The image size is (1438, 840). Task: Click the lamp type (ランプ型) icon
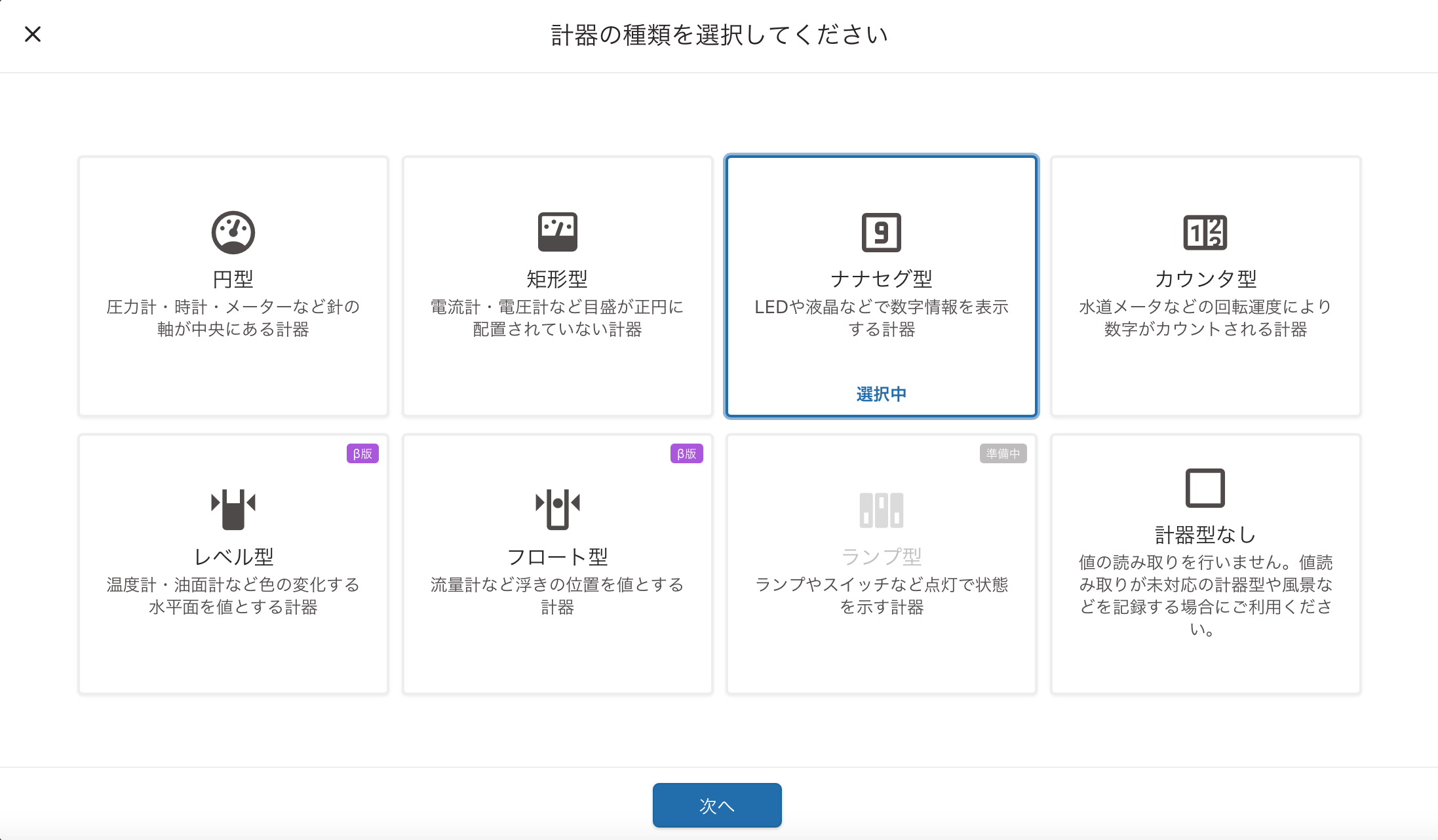click(881, 510)
